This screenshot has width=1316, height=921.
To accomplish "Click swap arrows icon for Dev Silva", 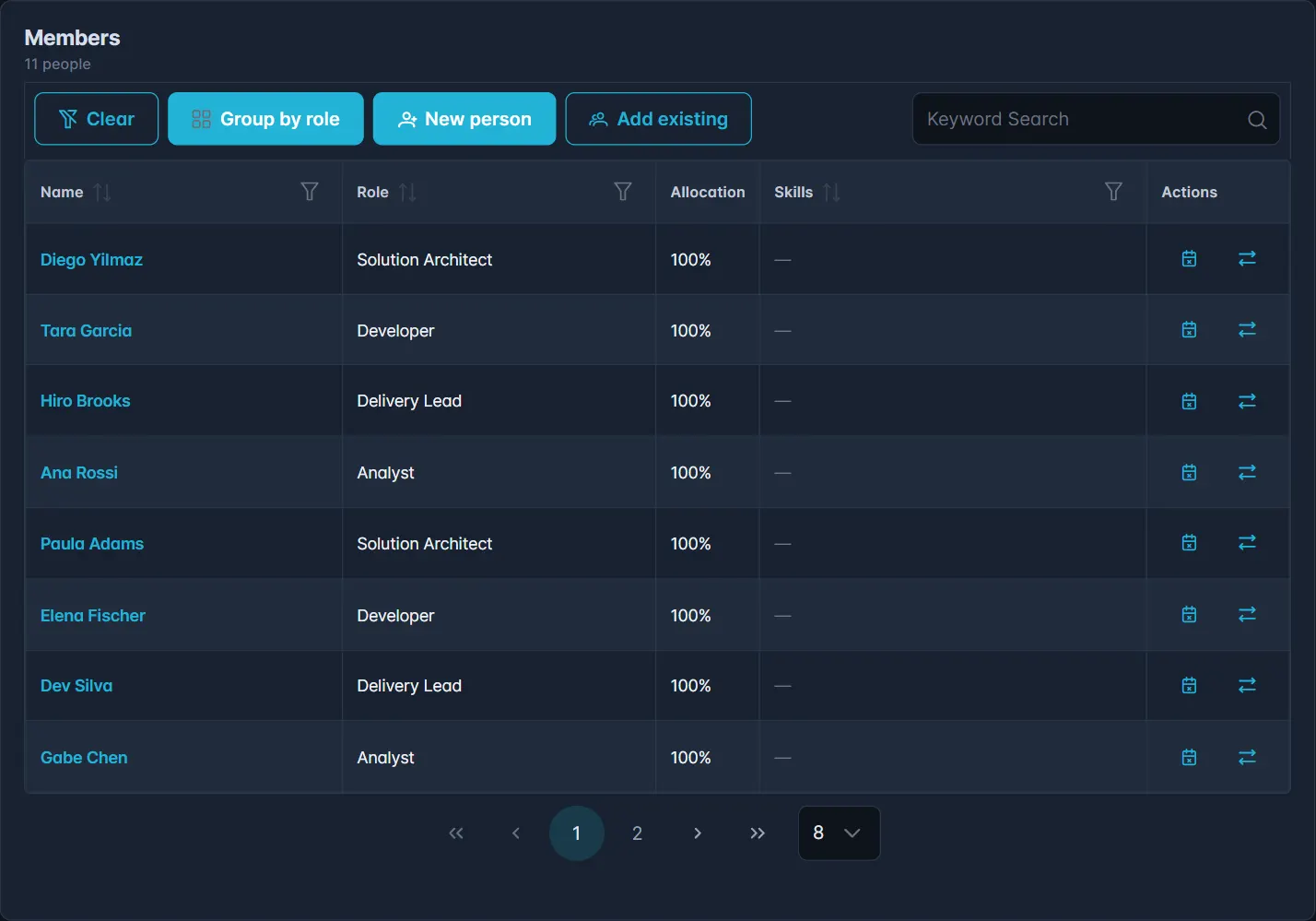I will coord(1247,686).
